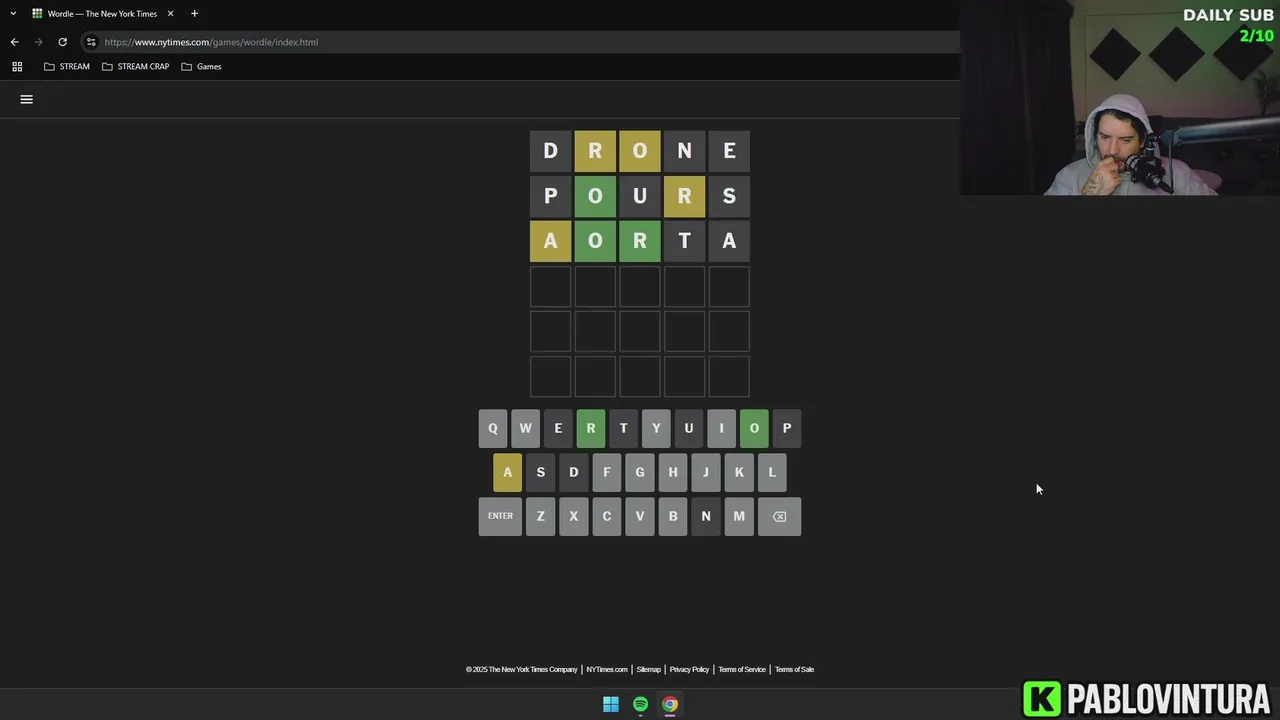
Task: Open the Privacy Policy footer link
Action: [x=689, y=669]
